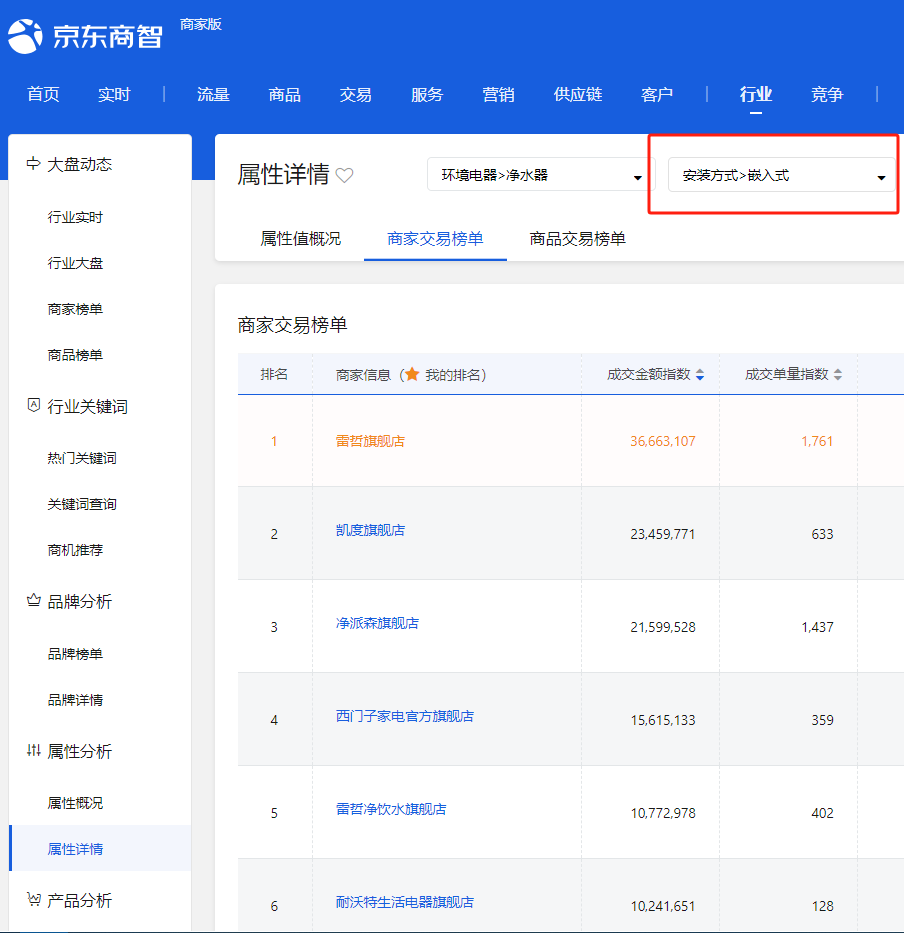The image size is (904, 933).
Task: Switch to the 商品交易榜单 tab
Action: pos(577,239)
